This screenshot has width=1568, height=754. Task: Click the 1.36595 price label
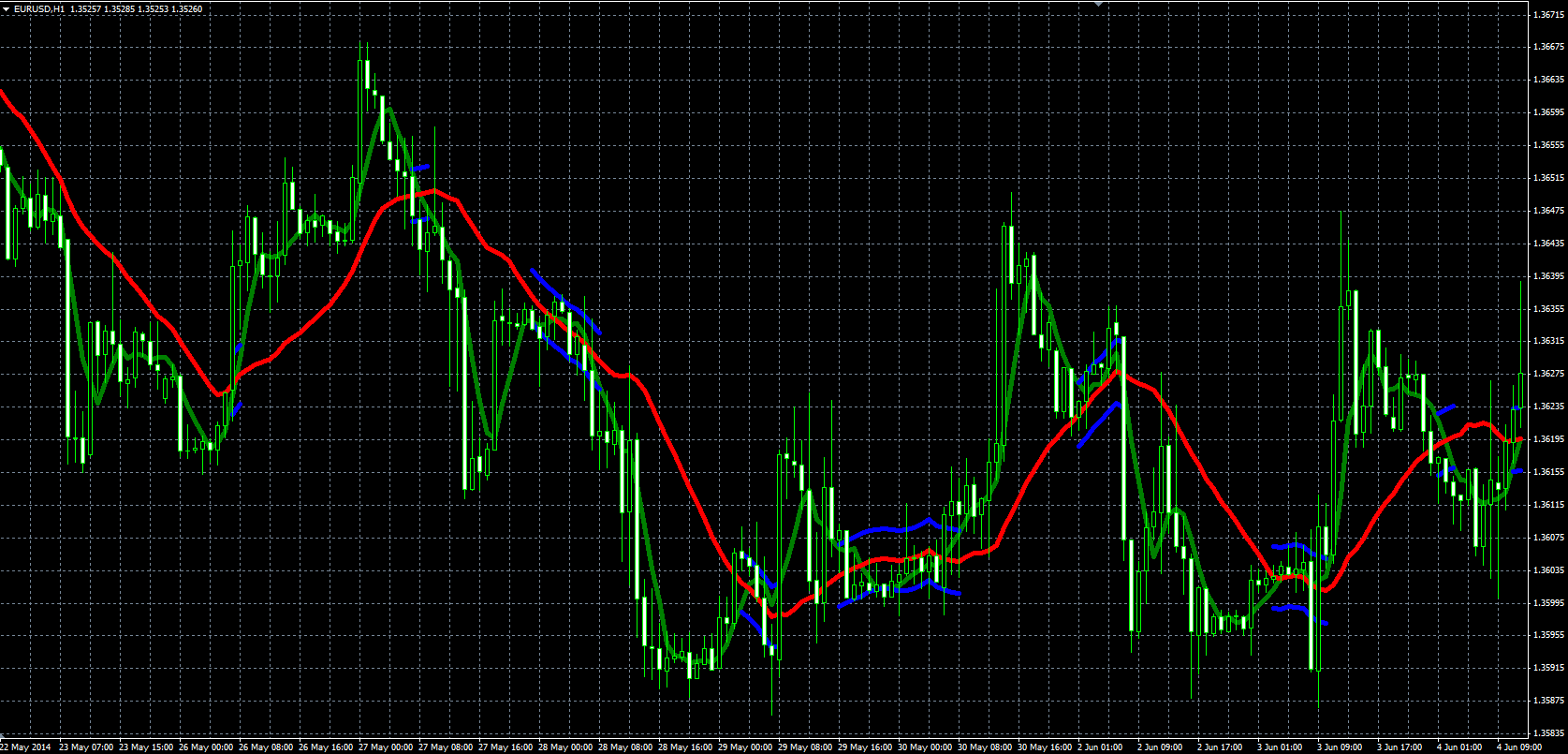(1548, 112)
